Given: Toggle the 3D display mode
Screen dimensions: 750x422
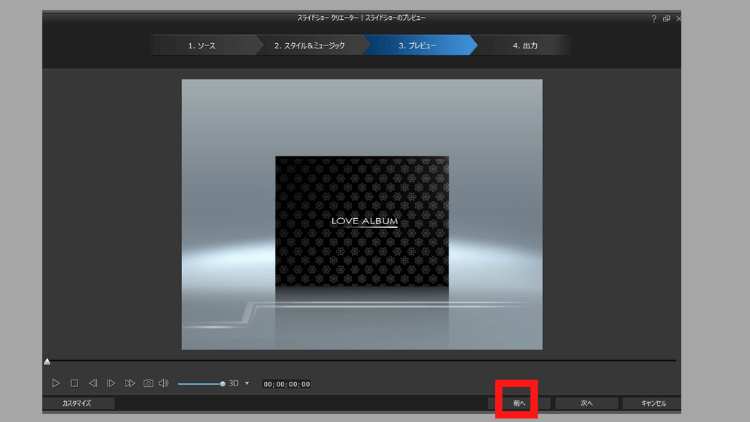Looking at the screenshot, I should [234, 383].
